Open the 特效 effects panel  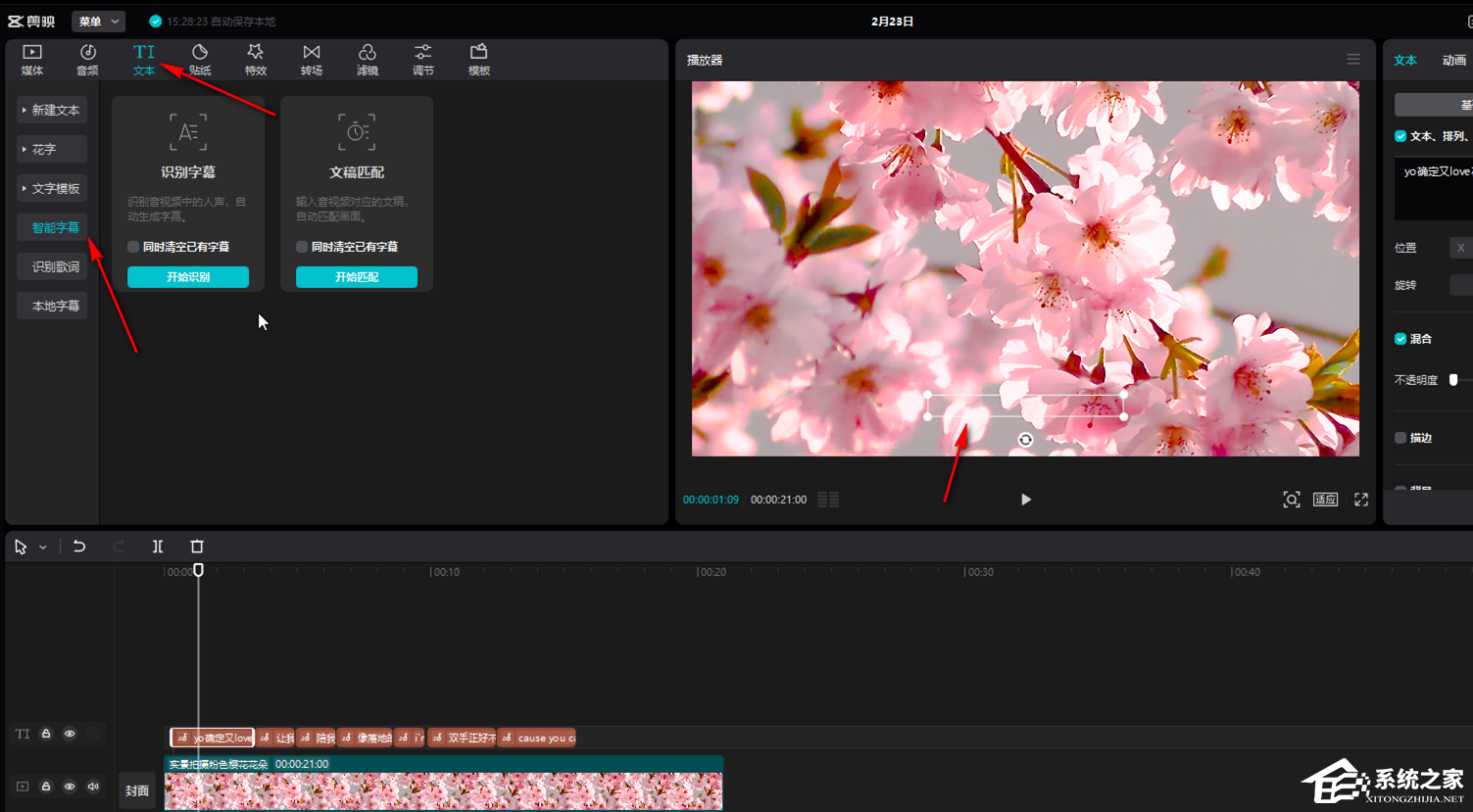click(256, 59)
